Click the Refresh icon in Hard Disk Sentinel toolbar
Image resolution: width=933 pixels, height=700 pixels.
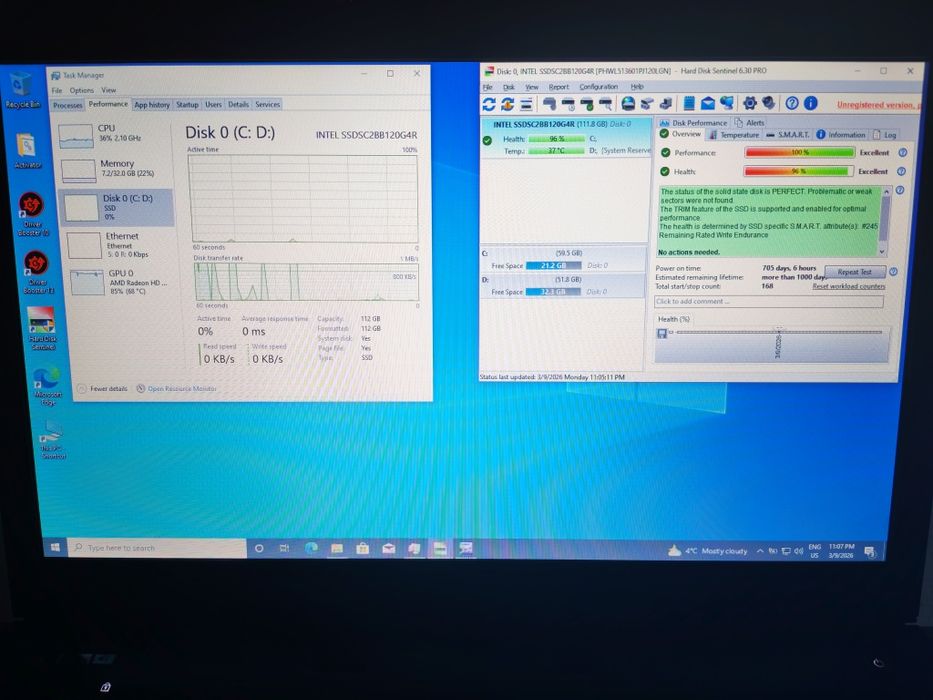tap(489, 104)
